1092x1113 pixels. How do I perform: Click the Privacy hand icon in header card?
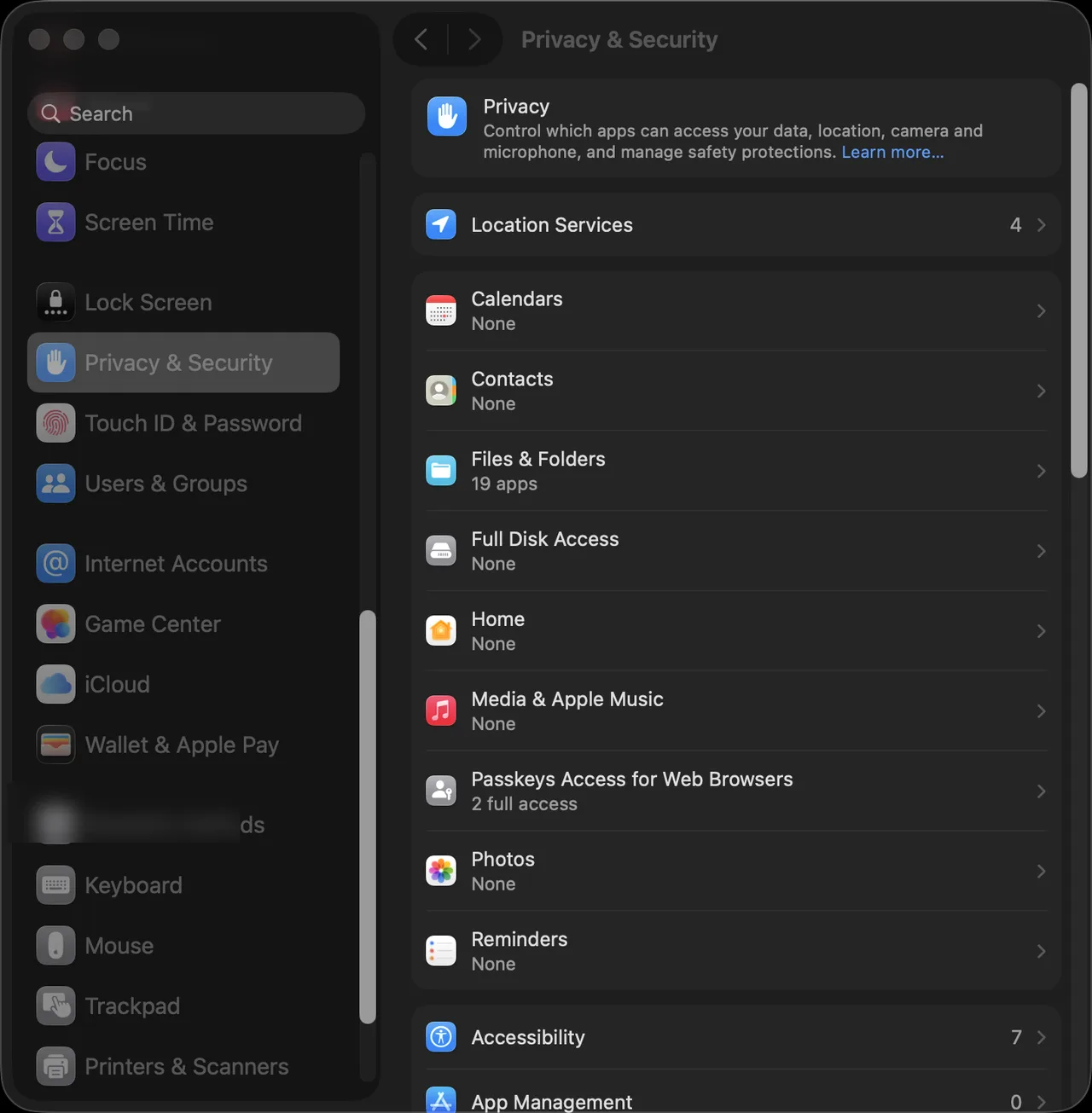[x=447, y=117]
